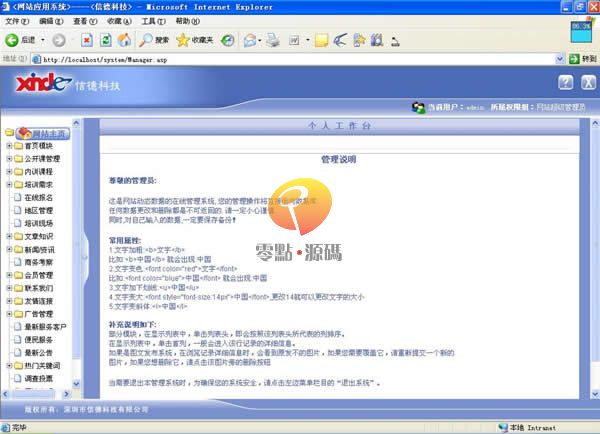Viewport: 600px width, 434px height.
Task: Click the yellow note toolbar icon
Action: tap(321, 40)
